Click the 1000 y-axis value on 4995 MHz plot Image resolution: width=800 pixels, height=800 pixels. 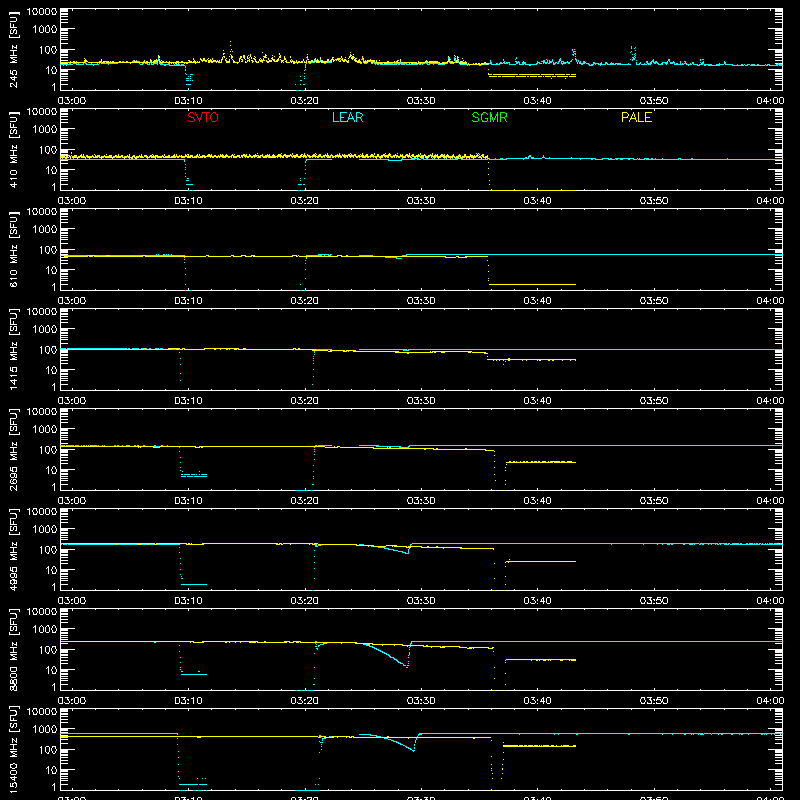coord(45,530)
